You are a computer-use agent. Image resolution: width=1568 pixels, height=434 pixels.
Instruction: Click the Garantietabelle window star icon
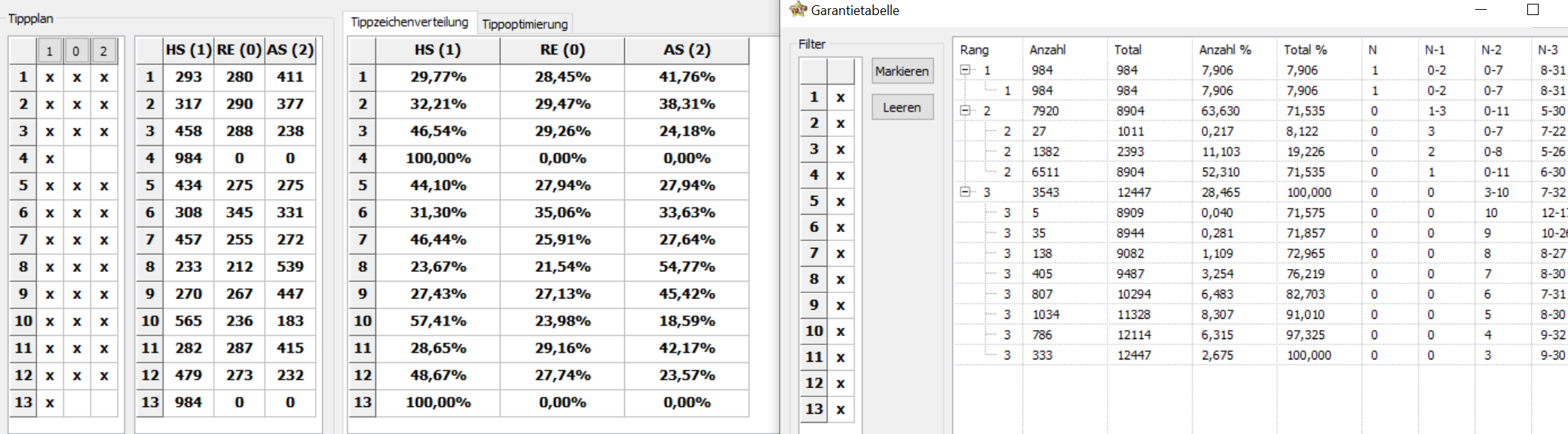798,10
